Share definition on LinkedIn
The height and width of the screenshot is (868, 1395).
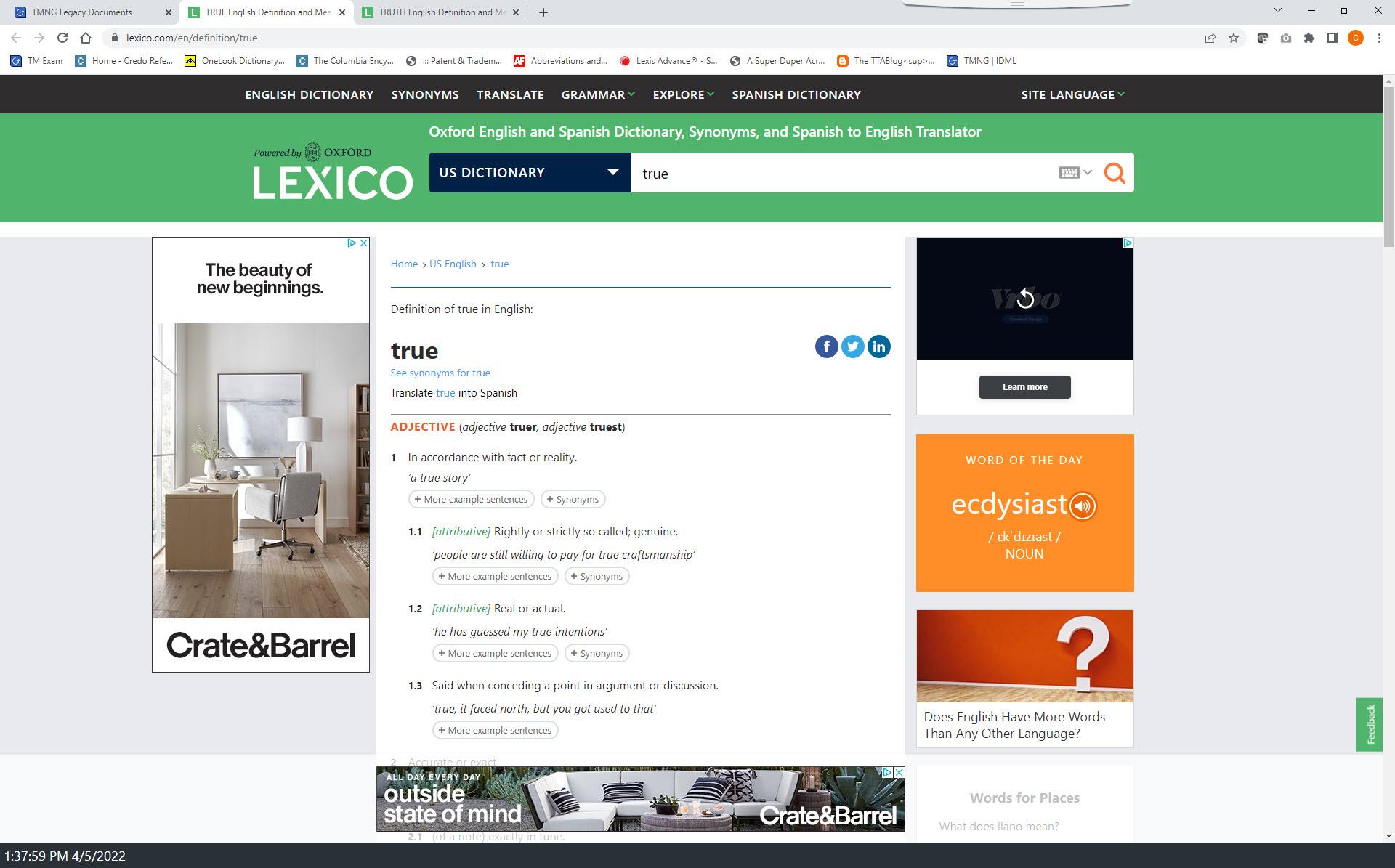click(x=878, y=346)
